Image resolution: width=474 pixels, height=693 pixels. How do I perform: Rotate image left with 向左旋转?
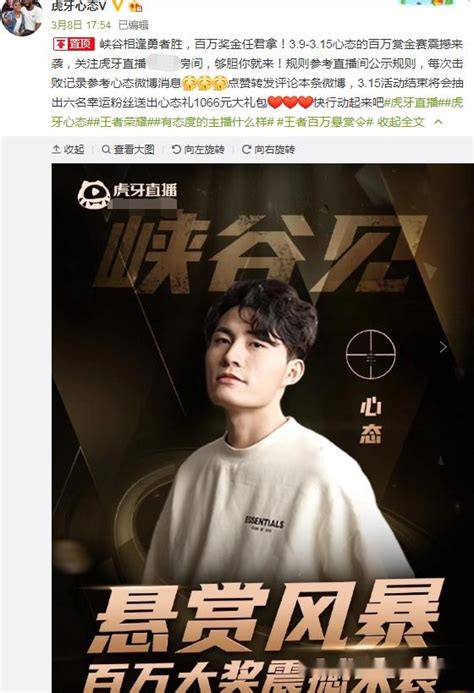point(198,149)
